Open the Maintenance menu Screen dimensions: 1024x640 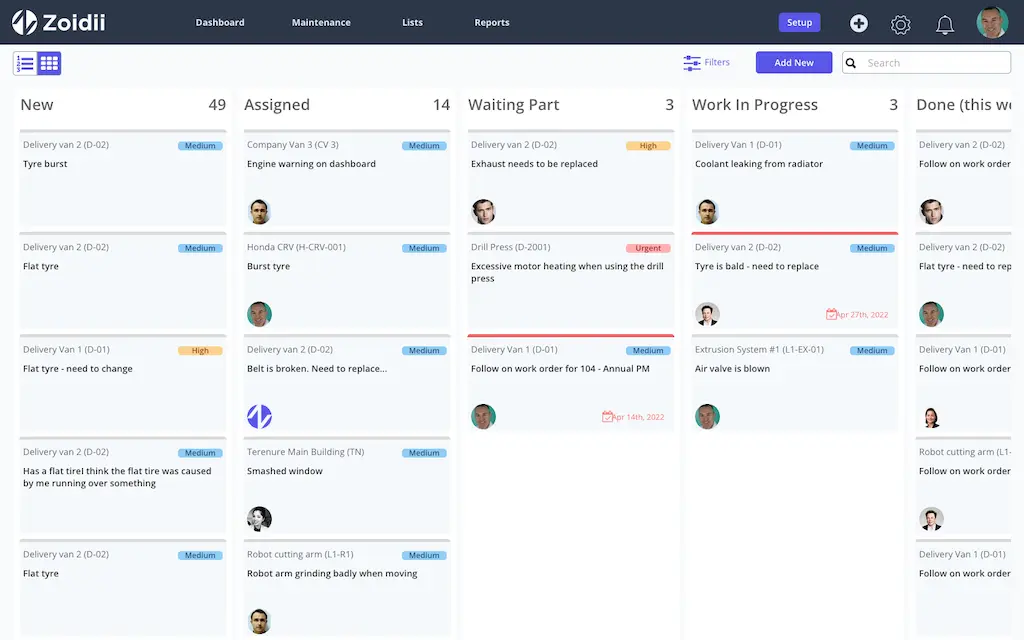pyautogui.click(x=321, y=22)
